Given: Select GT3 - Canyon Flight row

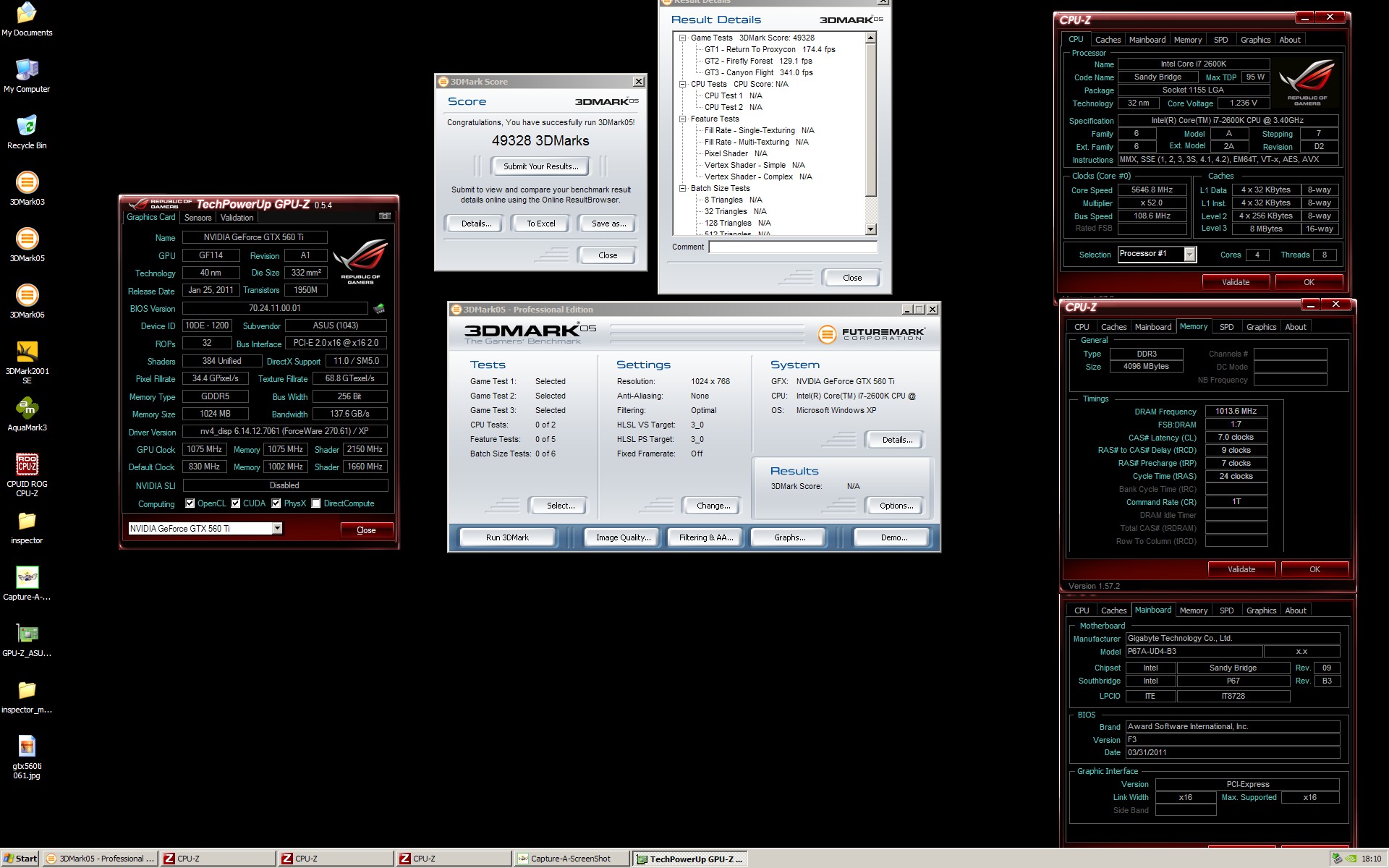Looking at the screenshot, I should pos(759,72).
